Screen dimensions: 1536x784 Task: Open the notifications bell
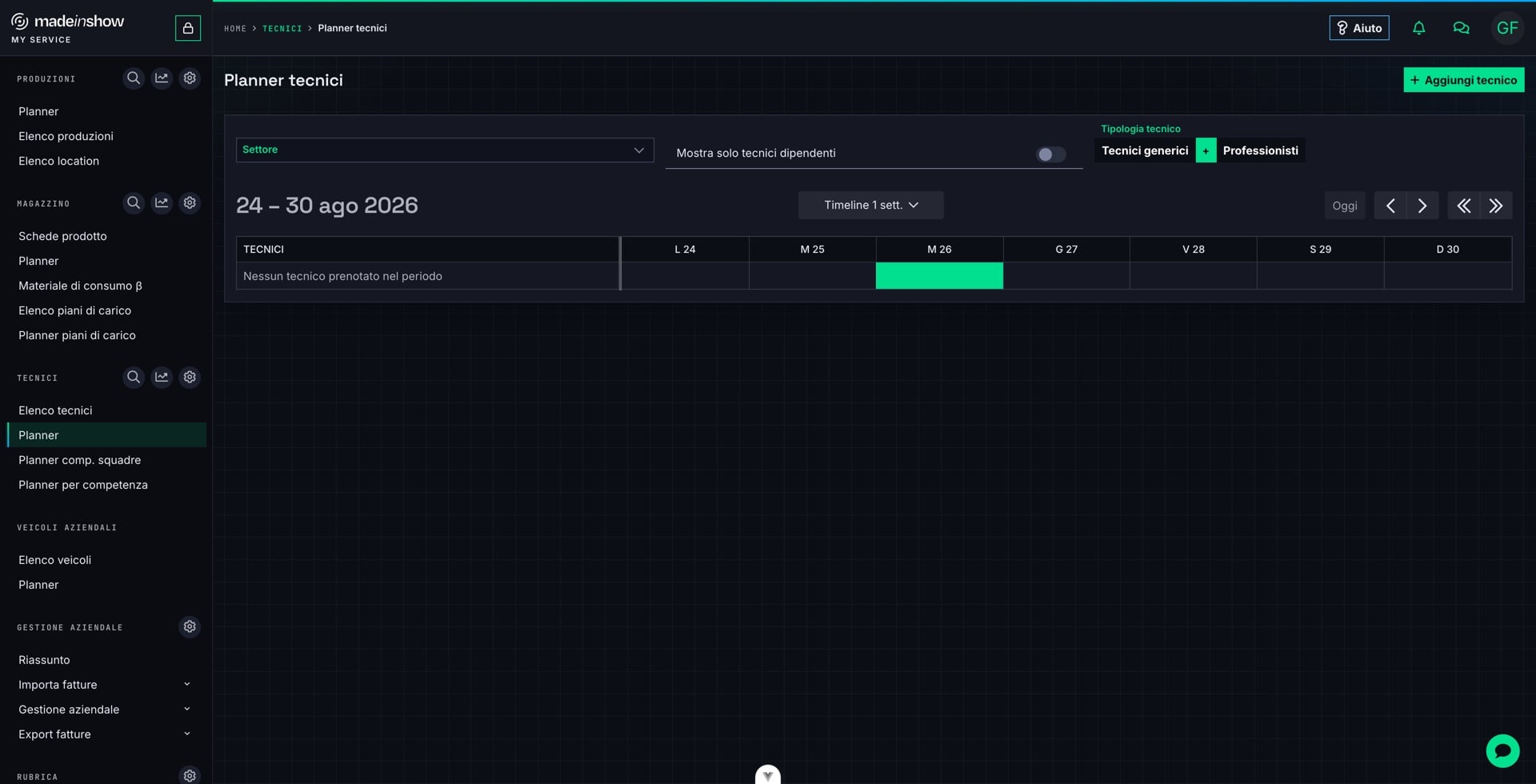[x=1418, y=28]
